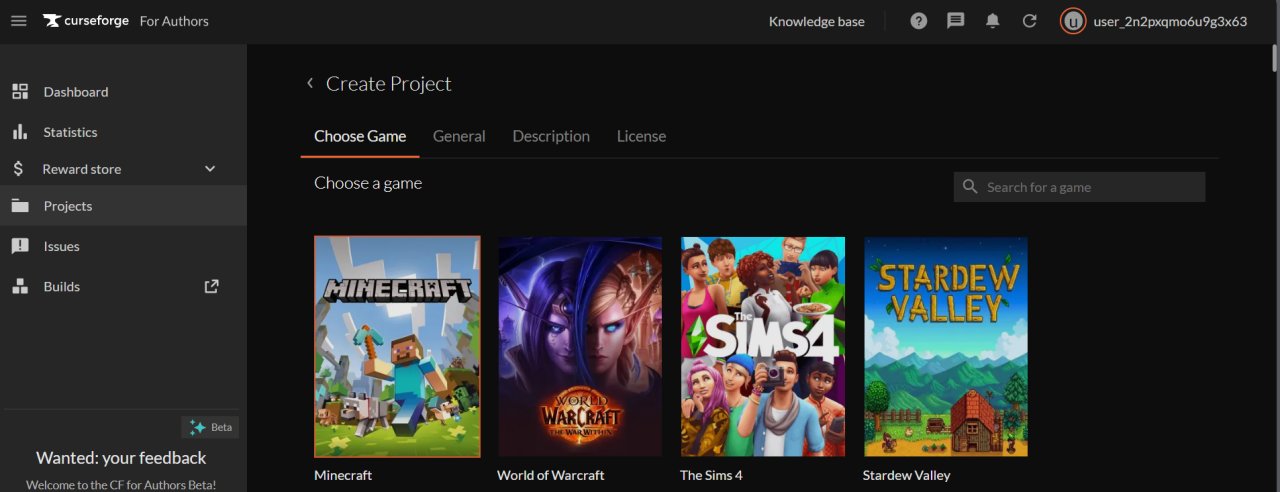Expand the Reward store chevron
The height and width of the screenshot is (492, 1280).
210,169
